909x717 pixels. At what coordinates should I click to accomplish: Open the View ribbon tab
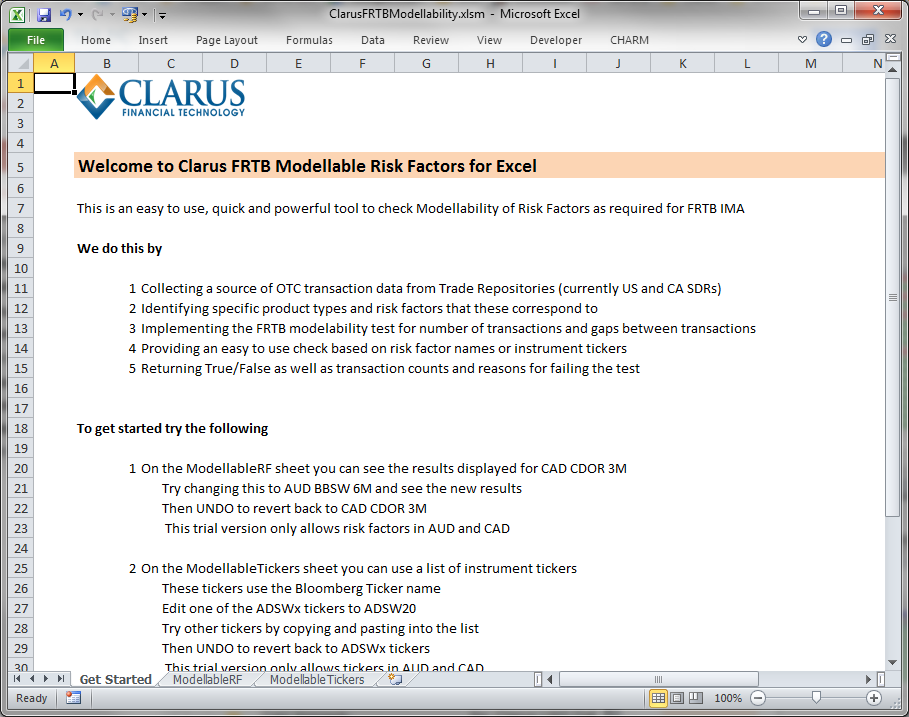[x=489, y=40]
